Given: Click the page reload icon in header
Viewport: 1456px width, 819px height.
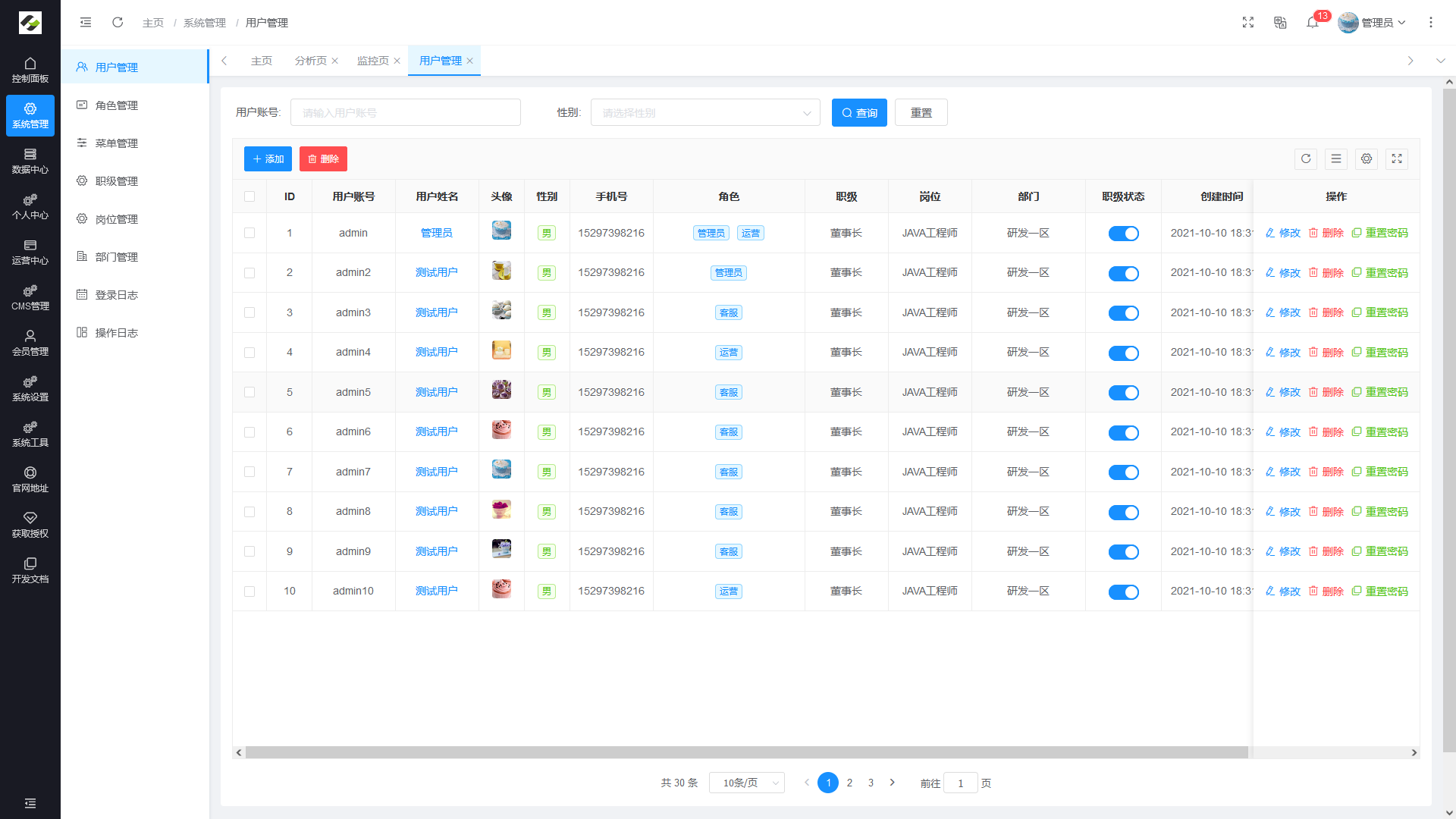Looking at the screenshot, I should [118, 23].
